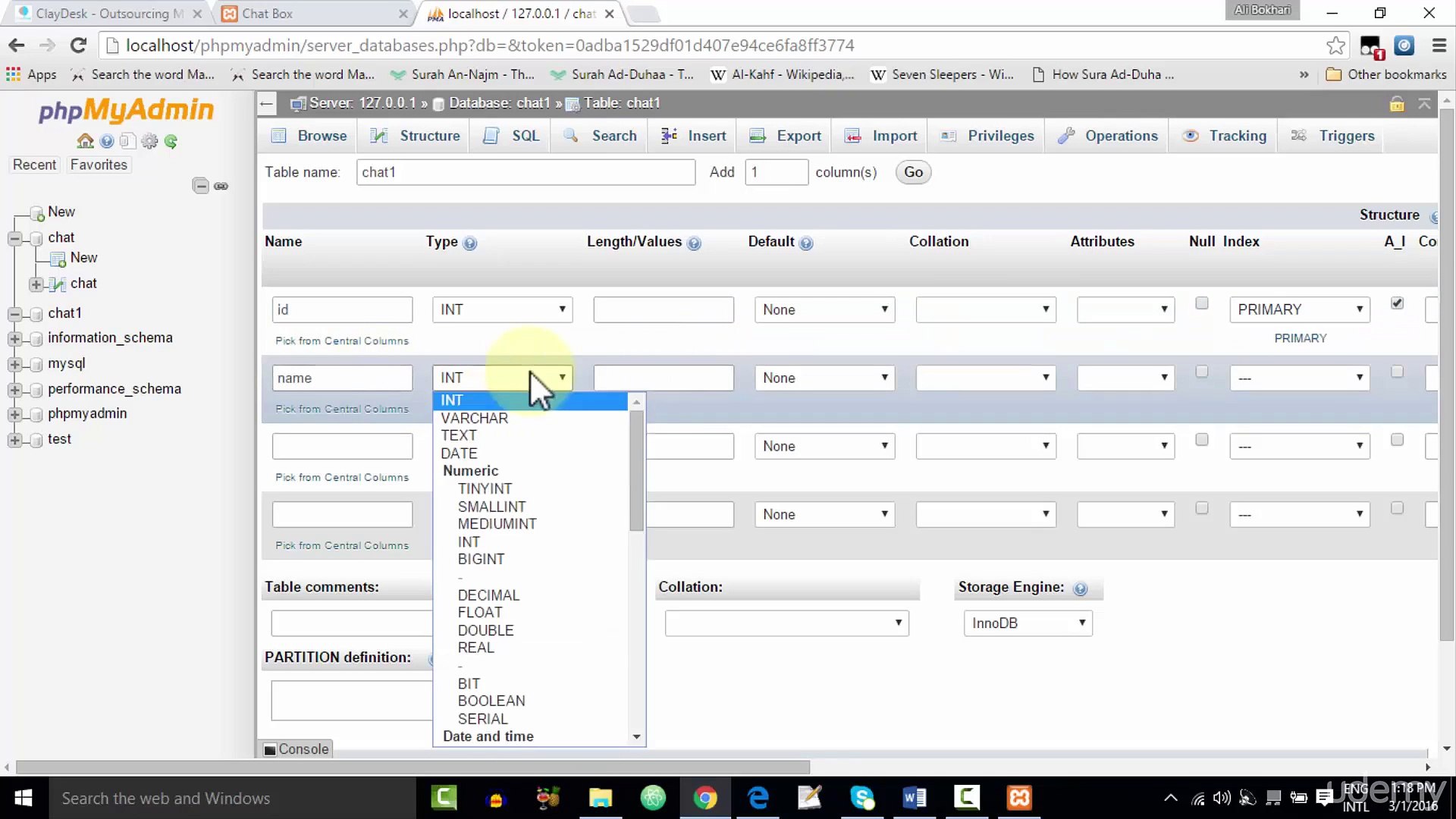Click the Type column help icon
1456x819 pixels.
coord(469,243)
